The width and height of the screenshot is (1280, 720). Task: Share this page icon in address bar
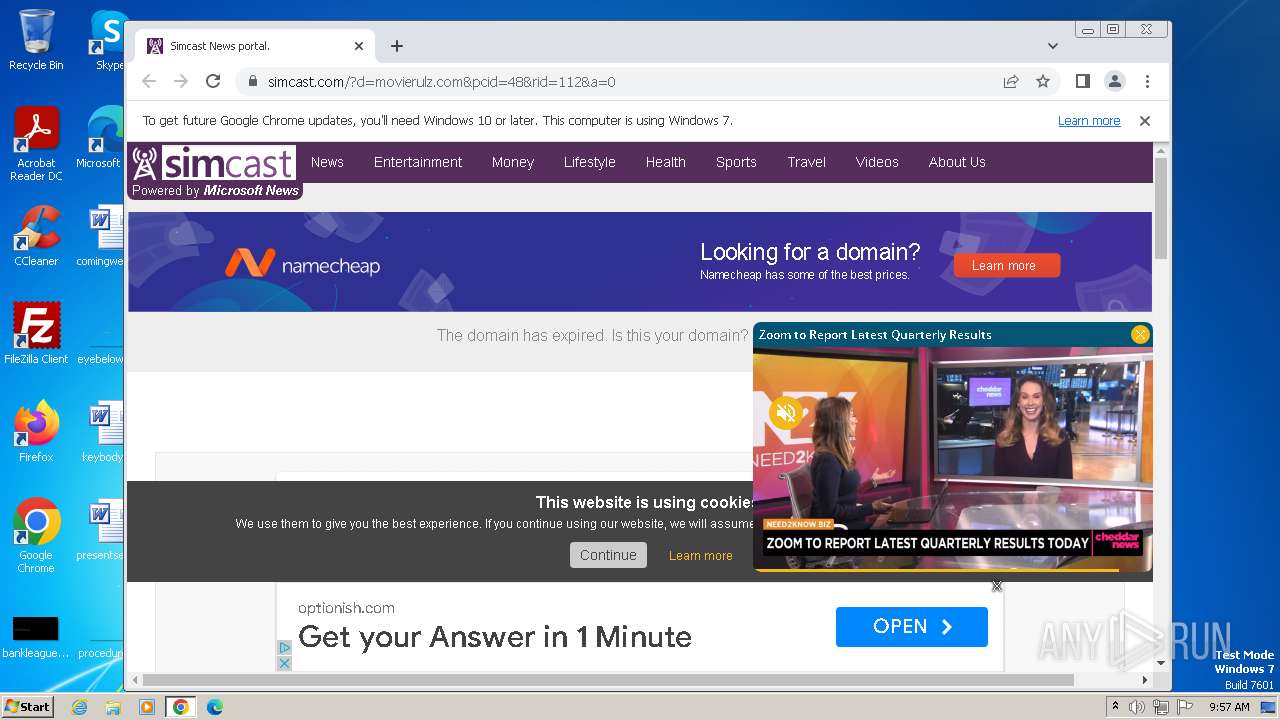[1011, 81]
